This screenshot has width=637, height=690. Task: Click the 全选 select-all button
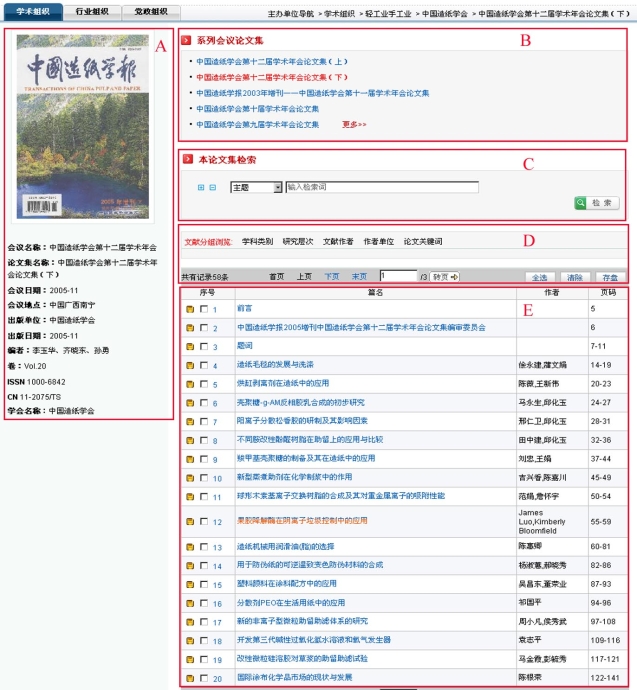pyautogui.click(x=541, y=276)
